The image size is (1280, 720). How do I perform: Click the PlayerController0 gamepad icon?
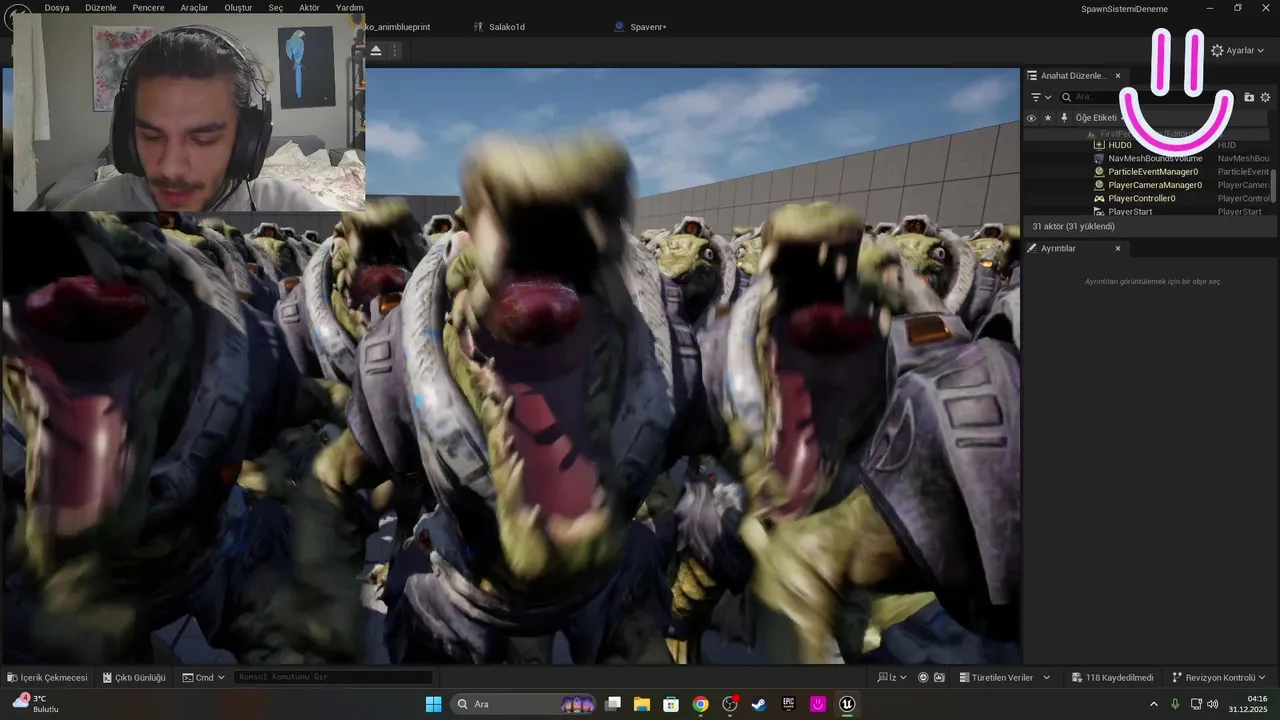click(x=1099, y=198)
